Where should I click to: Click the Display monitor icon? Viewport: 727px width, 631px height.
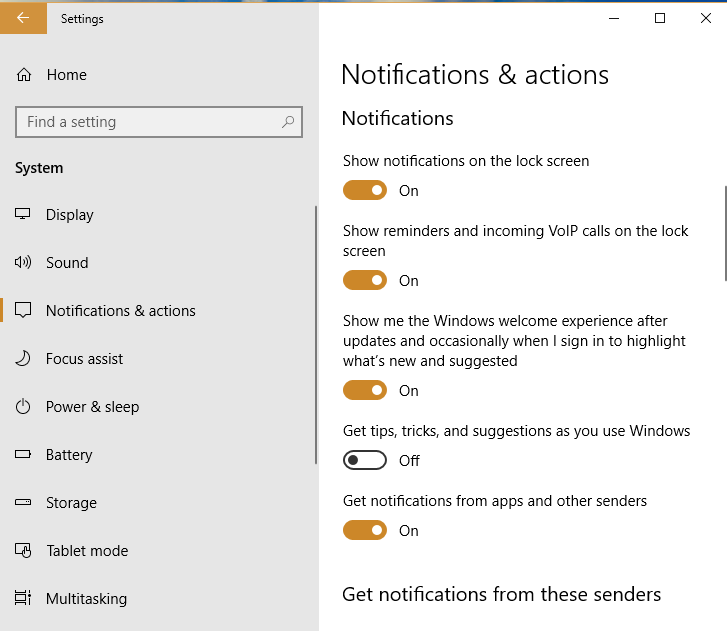point(23,214)
